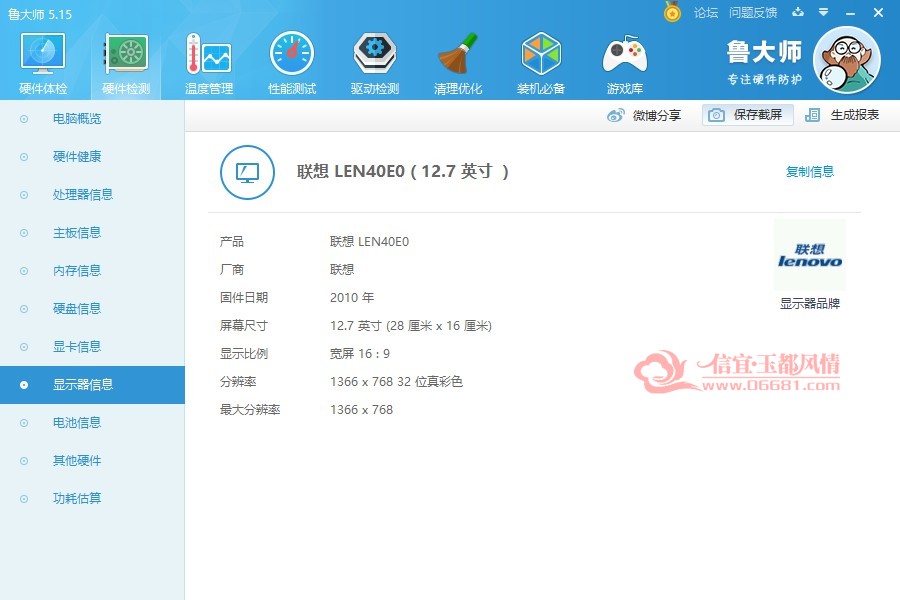900x600 pixels.
Task: Open 问题反馈 feedback link
Action: [x=752, y=13]
